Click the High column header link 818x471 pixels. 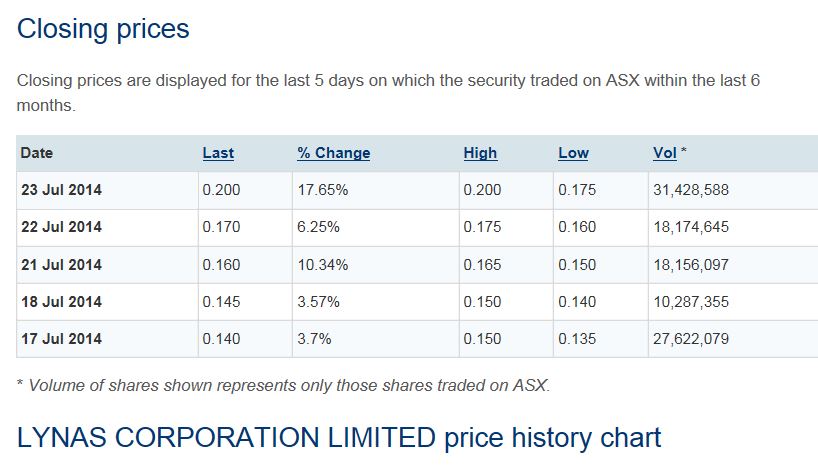480,153
